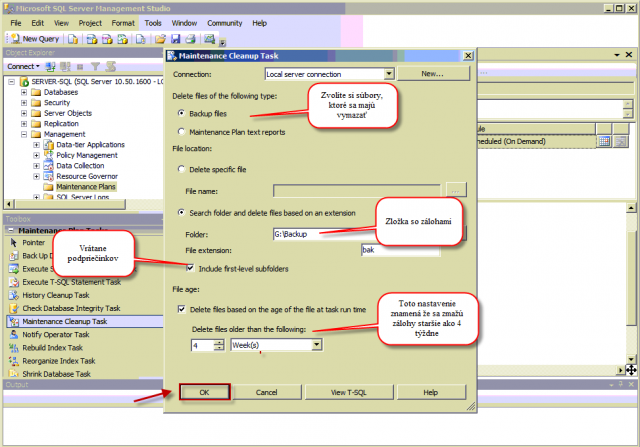Choose the Delete specific file option
Viewport: 640px width, 447px height.
tap(182, 169)
